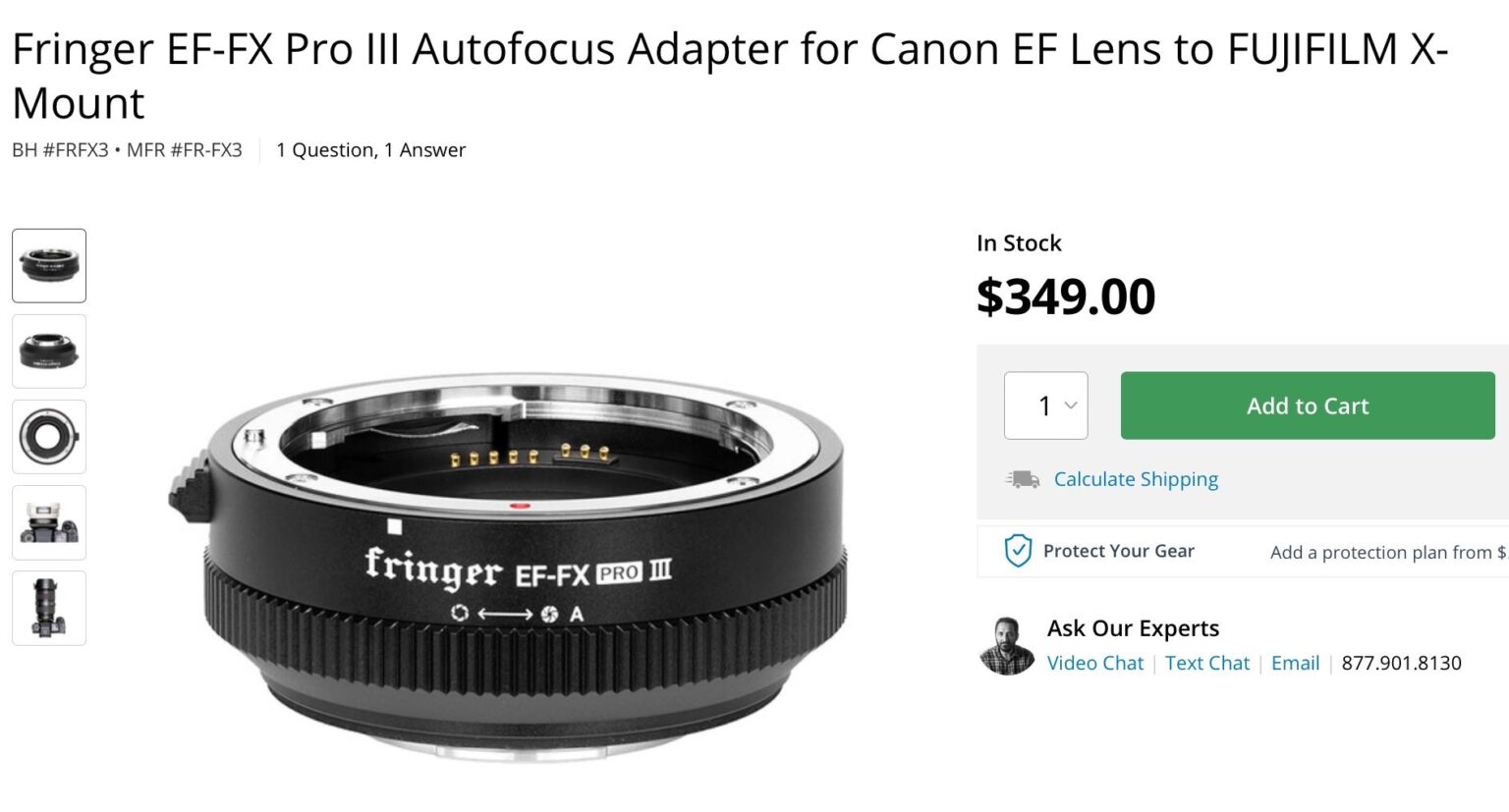Select the first product image thumbnail
Screen dimensions: 1509x812
(48, 265)
